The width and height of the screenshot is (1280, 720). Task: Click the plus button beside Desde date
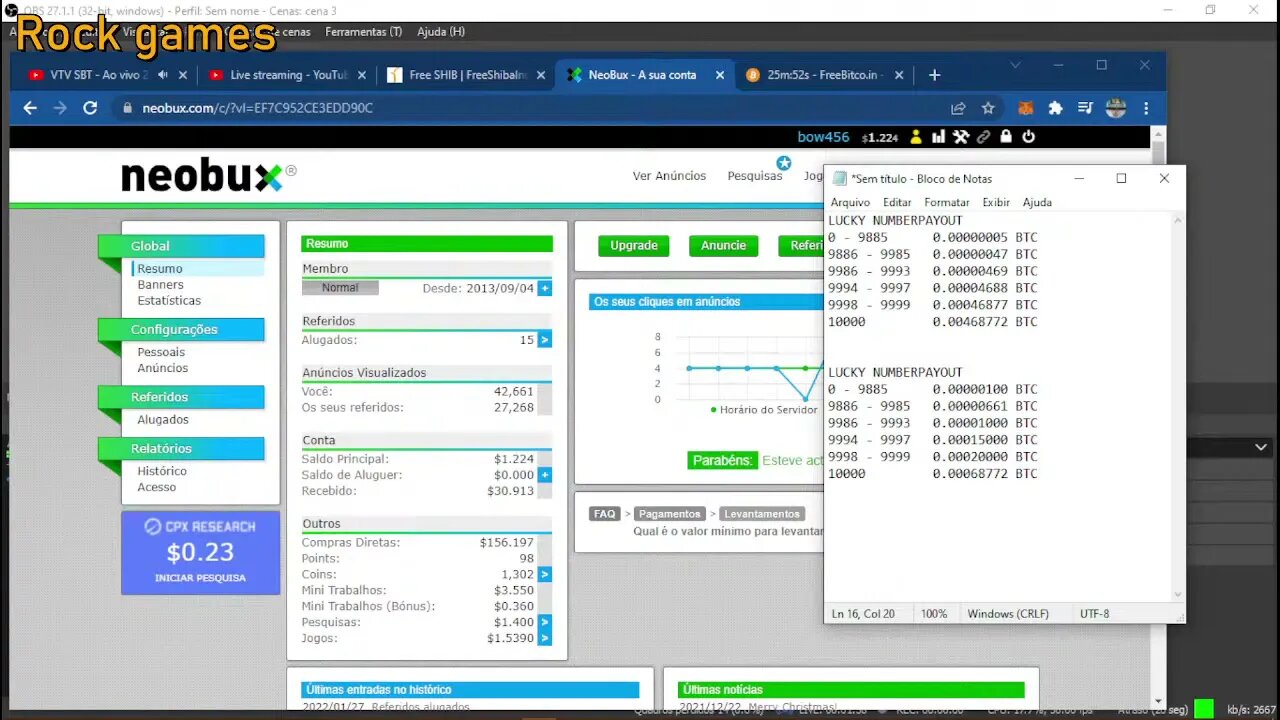544,288
